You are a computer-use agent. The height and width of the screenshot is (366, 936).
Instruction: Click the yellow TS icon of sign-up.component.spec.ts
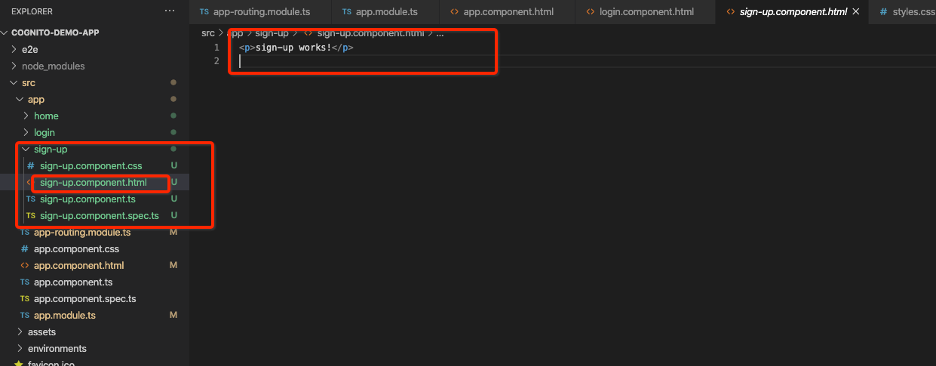30,216
